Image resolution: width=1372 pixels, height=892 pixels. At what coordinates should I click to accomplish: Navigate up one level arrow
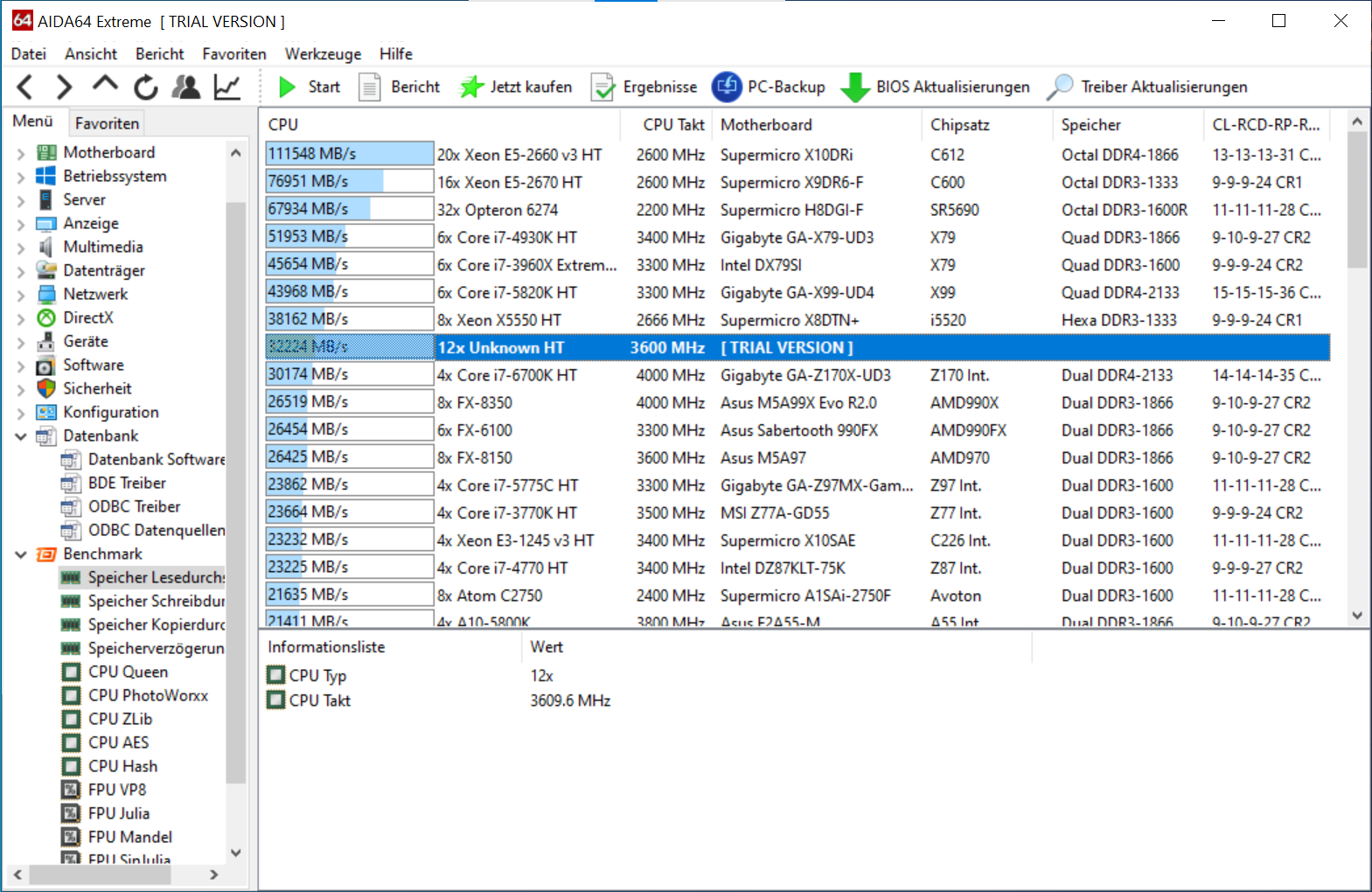pyautogui.click(x=105, y=85)
